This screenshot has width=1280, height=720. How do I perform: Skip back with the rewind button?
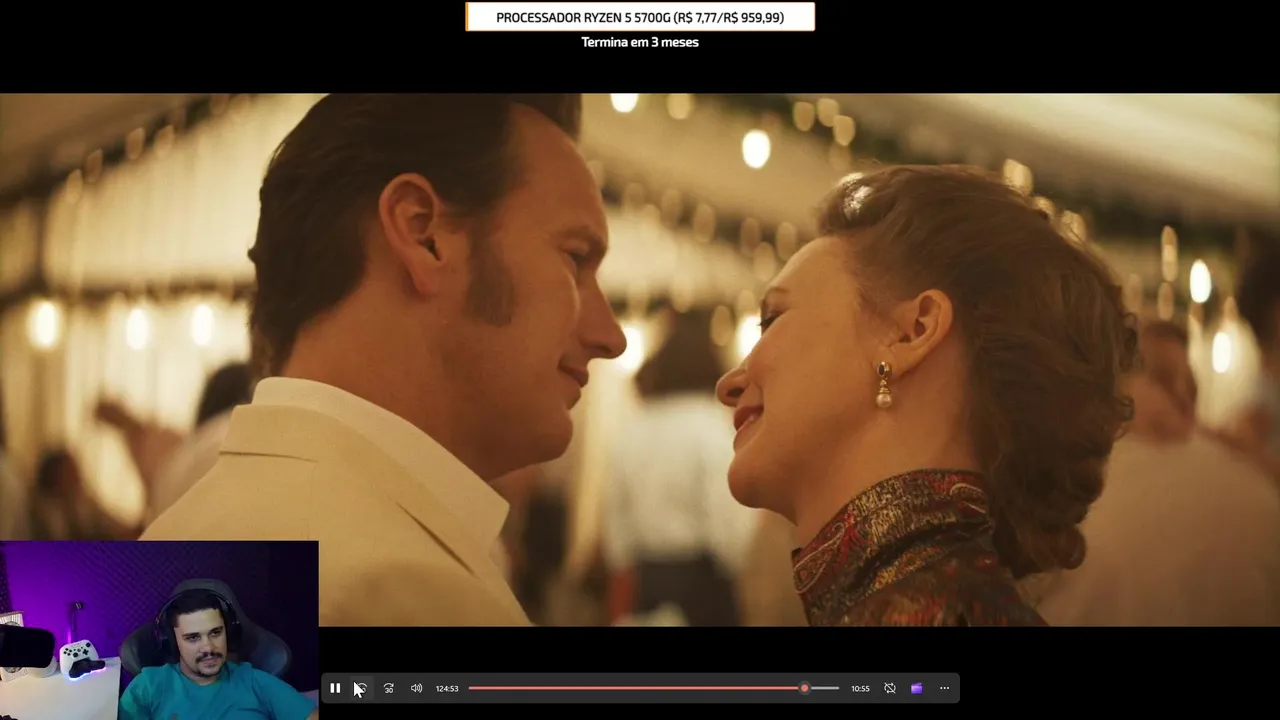[x=361, y=688]
